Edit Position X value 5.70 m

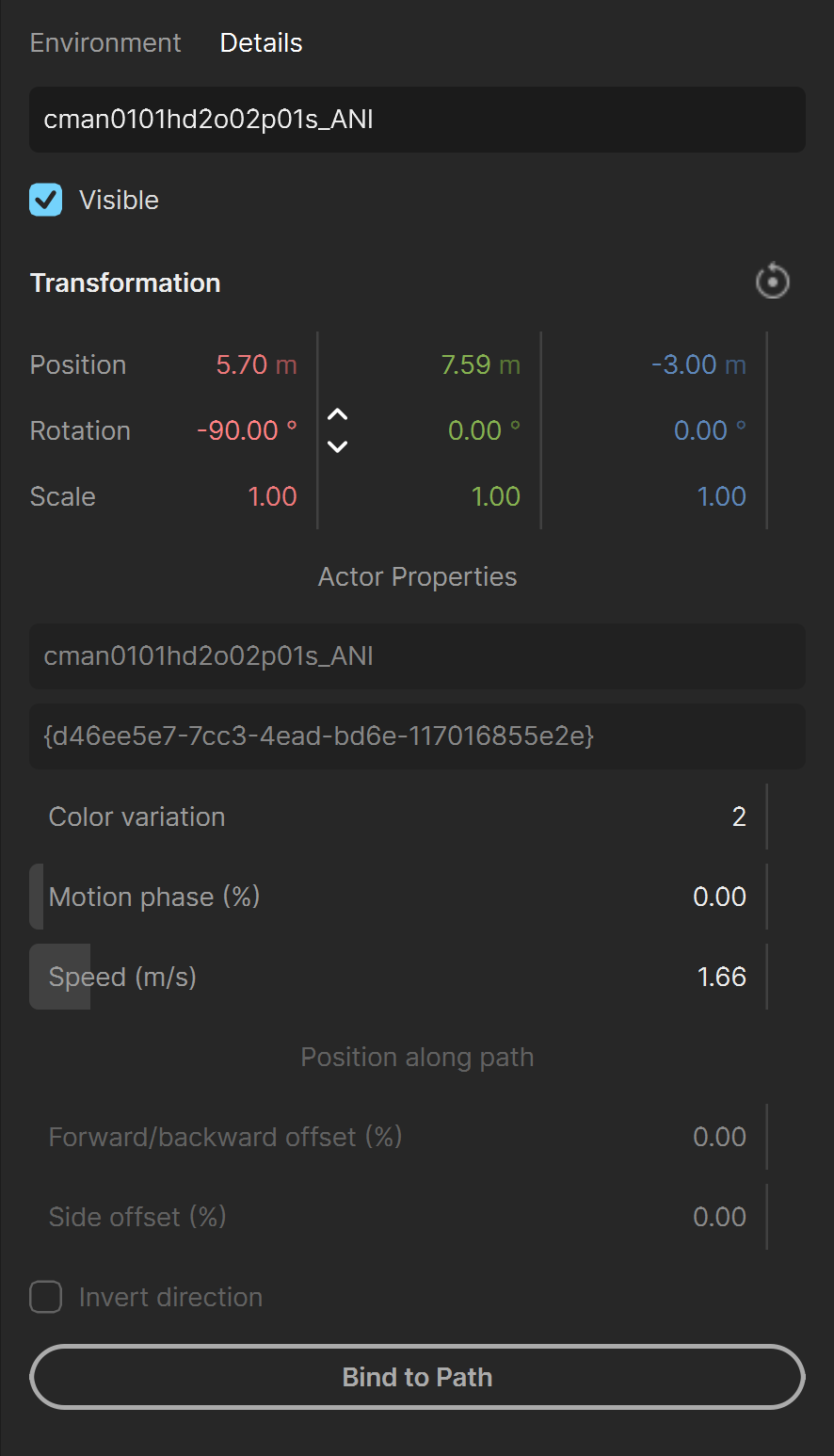(x=256, y=364)
